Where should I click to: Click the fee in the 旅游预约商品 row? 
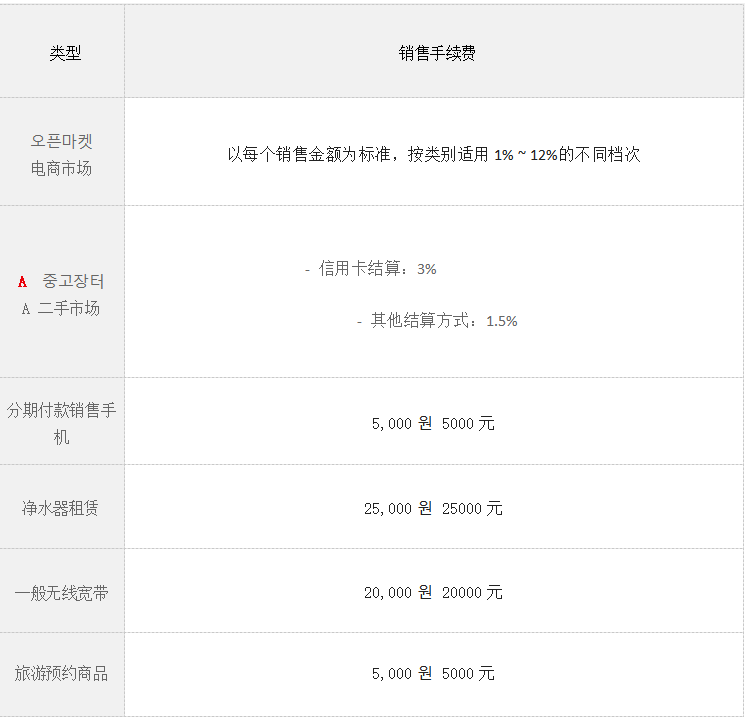pos(433,673)
